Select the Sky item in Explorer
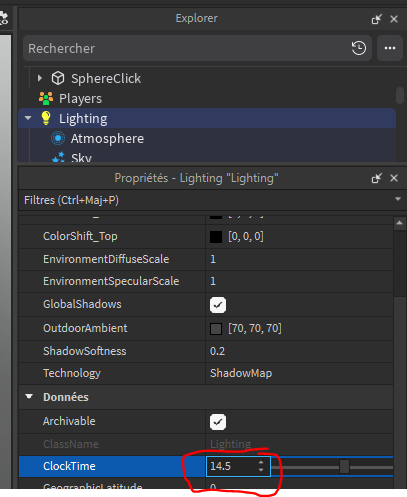This screenshot has height=497, width=407. 81,157
